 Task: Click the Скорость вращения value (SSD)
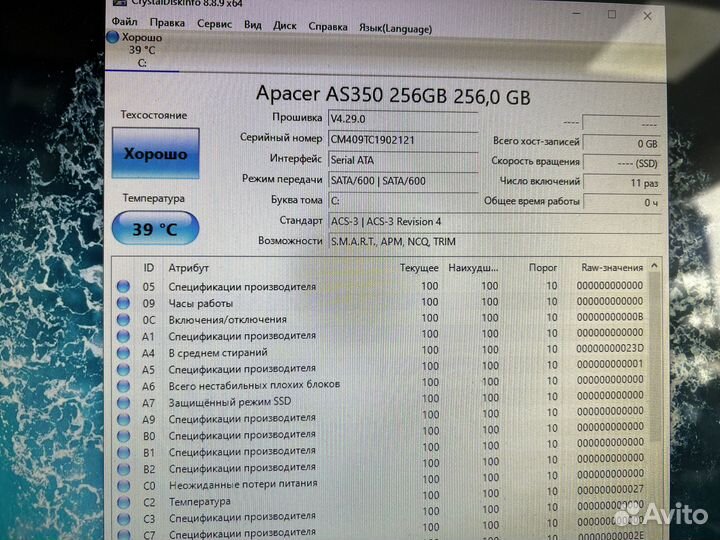[622, 163]
